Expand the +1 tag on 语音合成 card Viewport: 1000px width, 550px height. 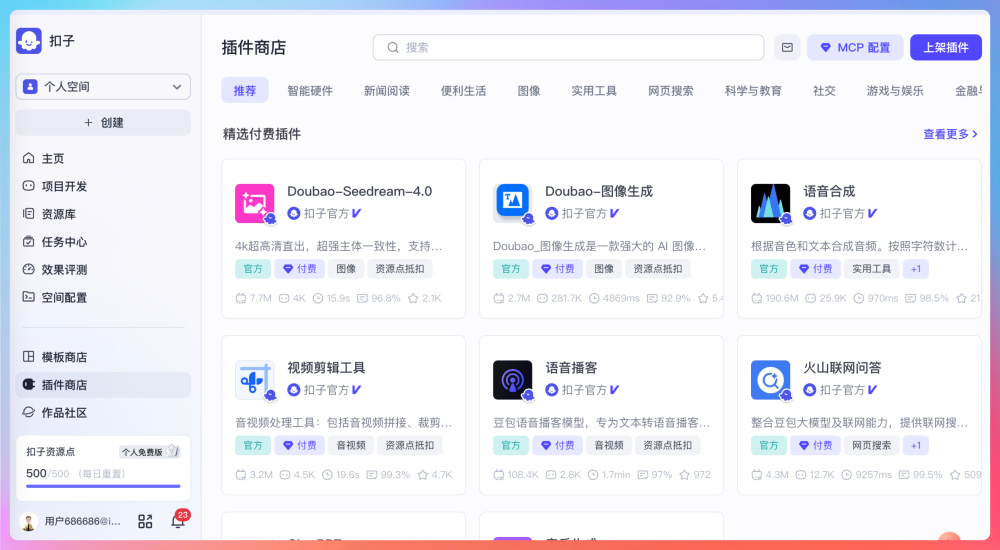915,269
